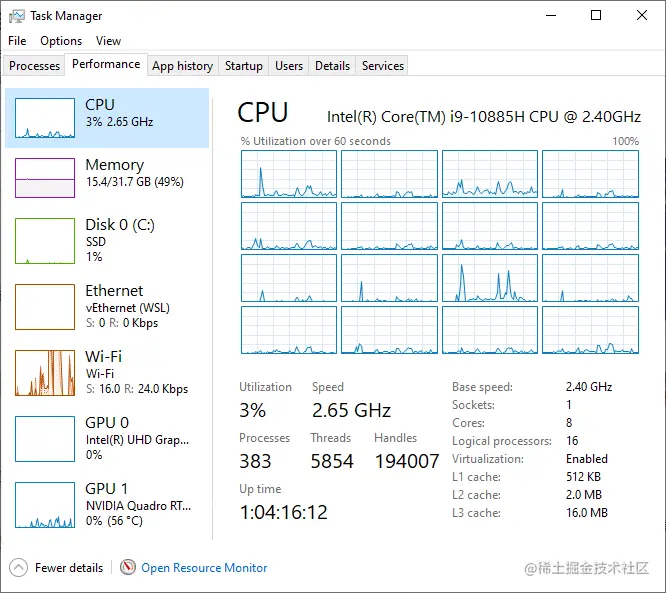666x593 pixels.
Task: Click the Task Manager title bar icon
Action: tap(17, 16)
